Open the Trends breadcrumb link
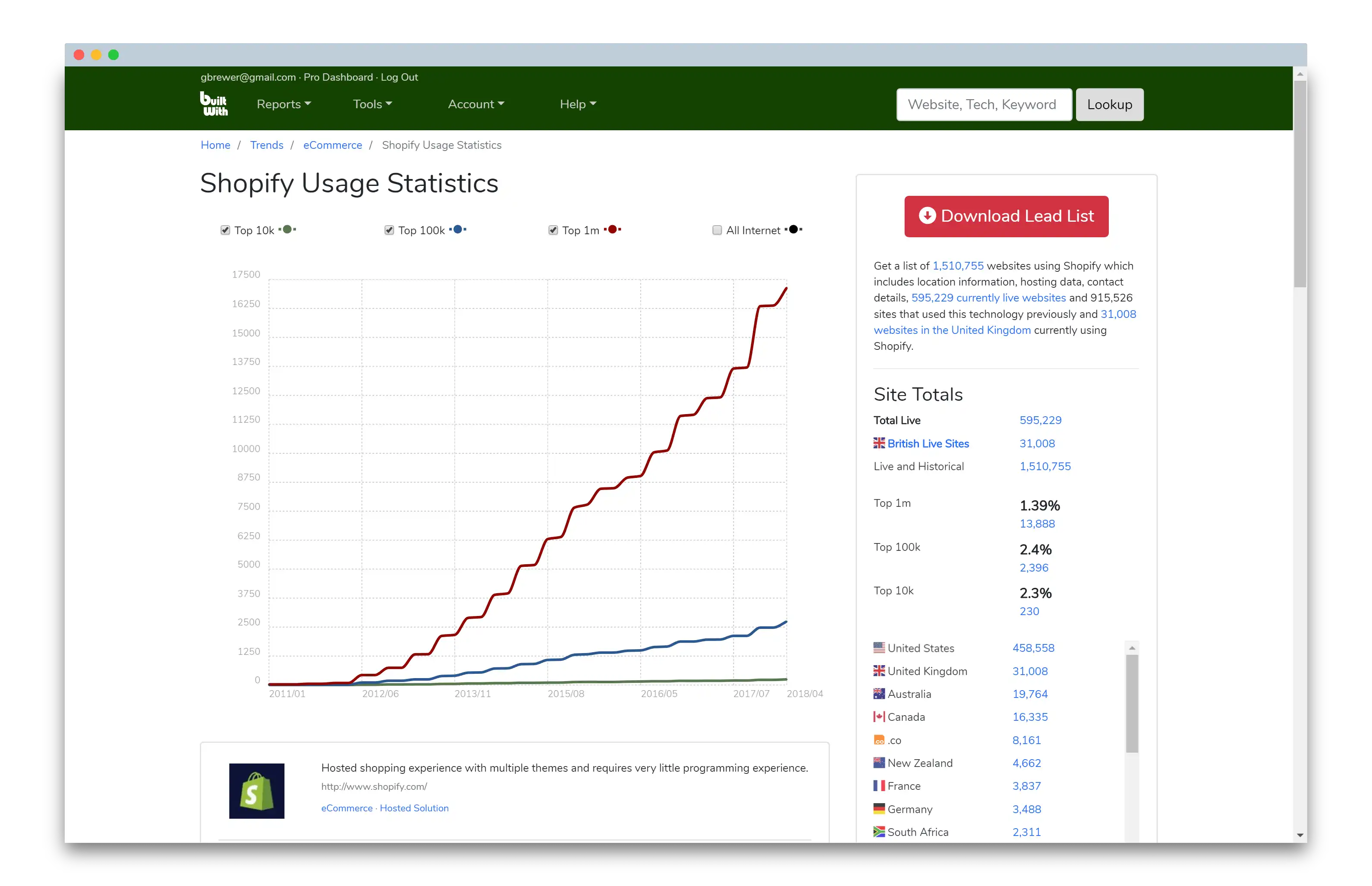The image size is (1372, 886). click(266, 145)
